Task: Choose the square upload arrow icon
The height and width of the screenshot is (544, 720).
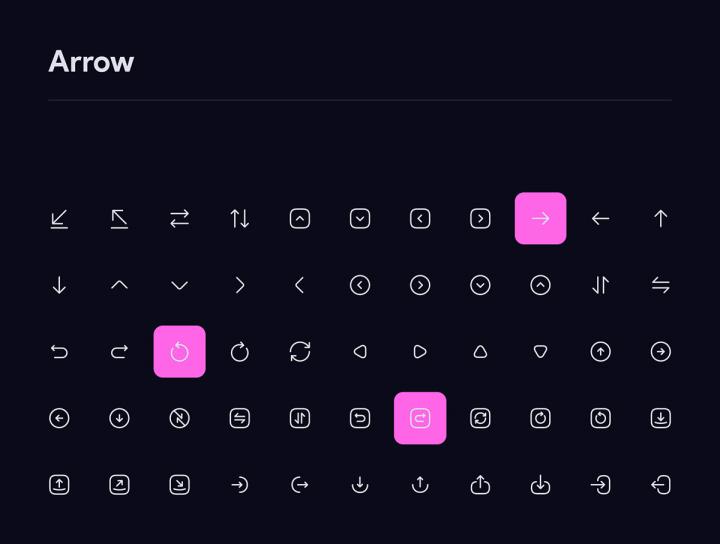Action: (x=59, y=485)
